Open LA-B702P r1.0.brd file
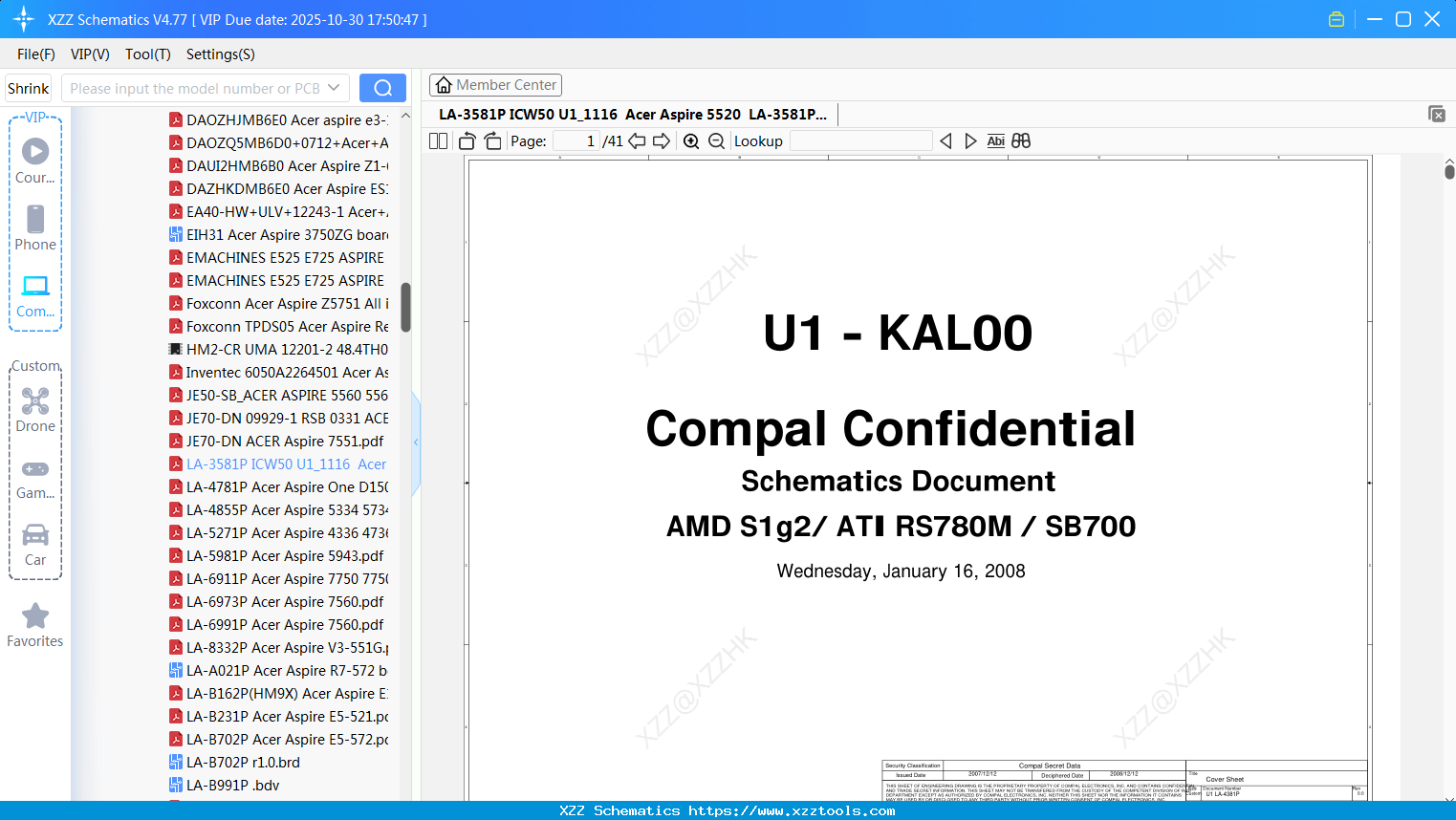The height and width of the screenshot is (820, 1456). click(x=234, y=763)
